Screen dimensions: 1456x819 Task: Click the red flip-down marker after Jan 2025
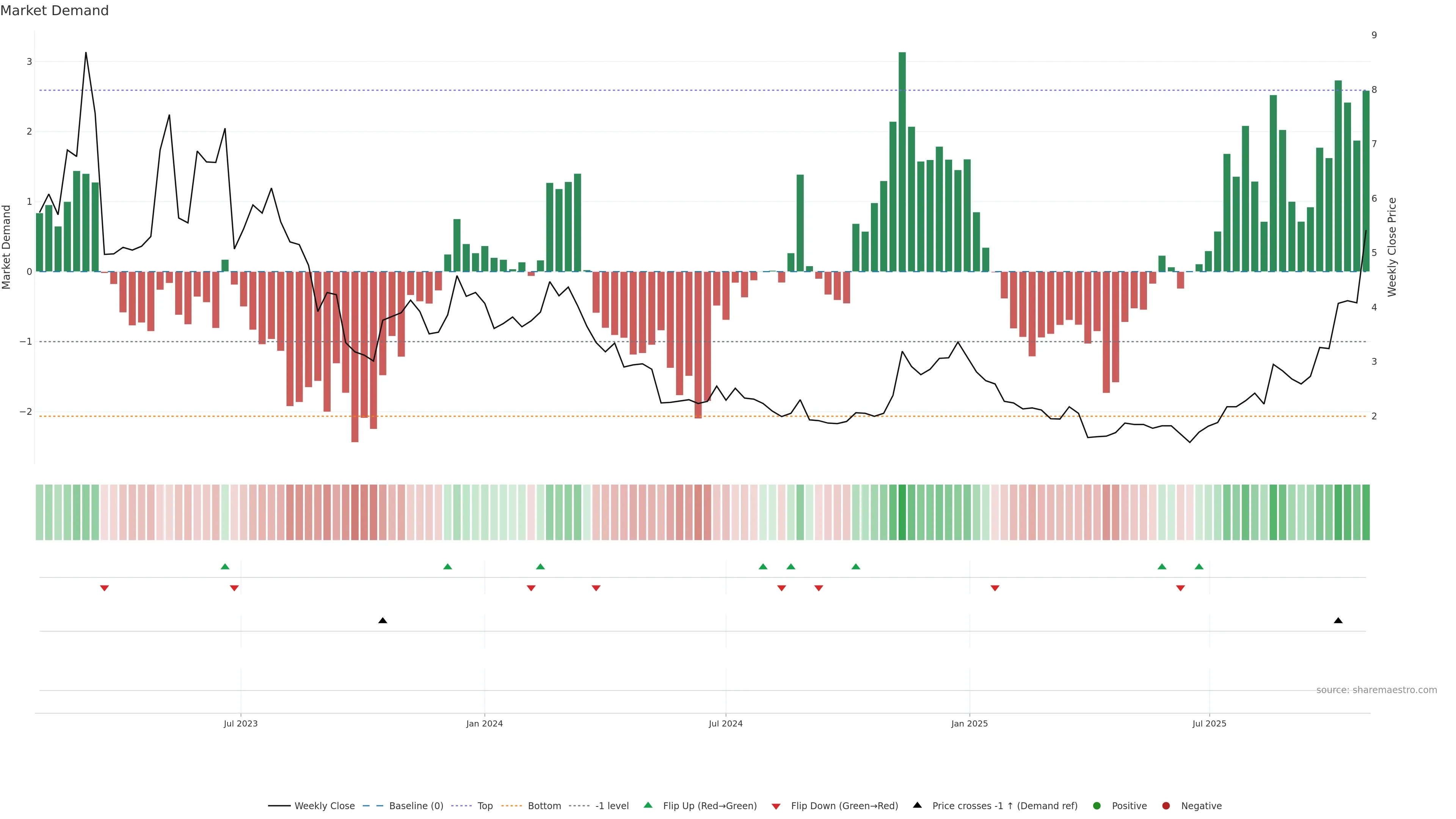tap(995, 588)
